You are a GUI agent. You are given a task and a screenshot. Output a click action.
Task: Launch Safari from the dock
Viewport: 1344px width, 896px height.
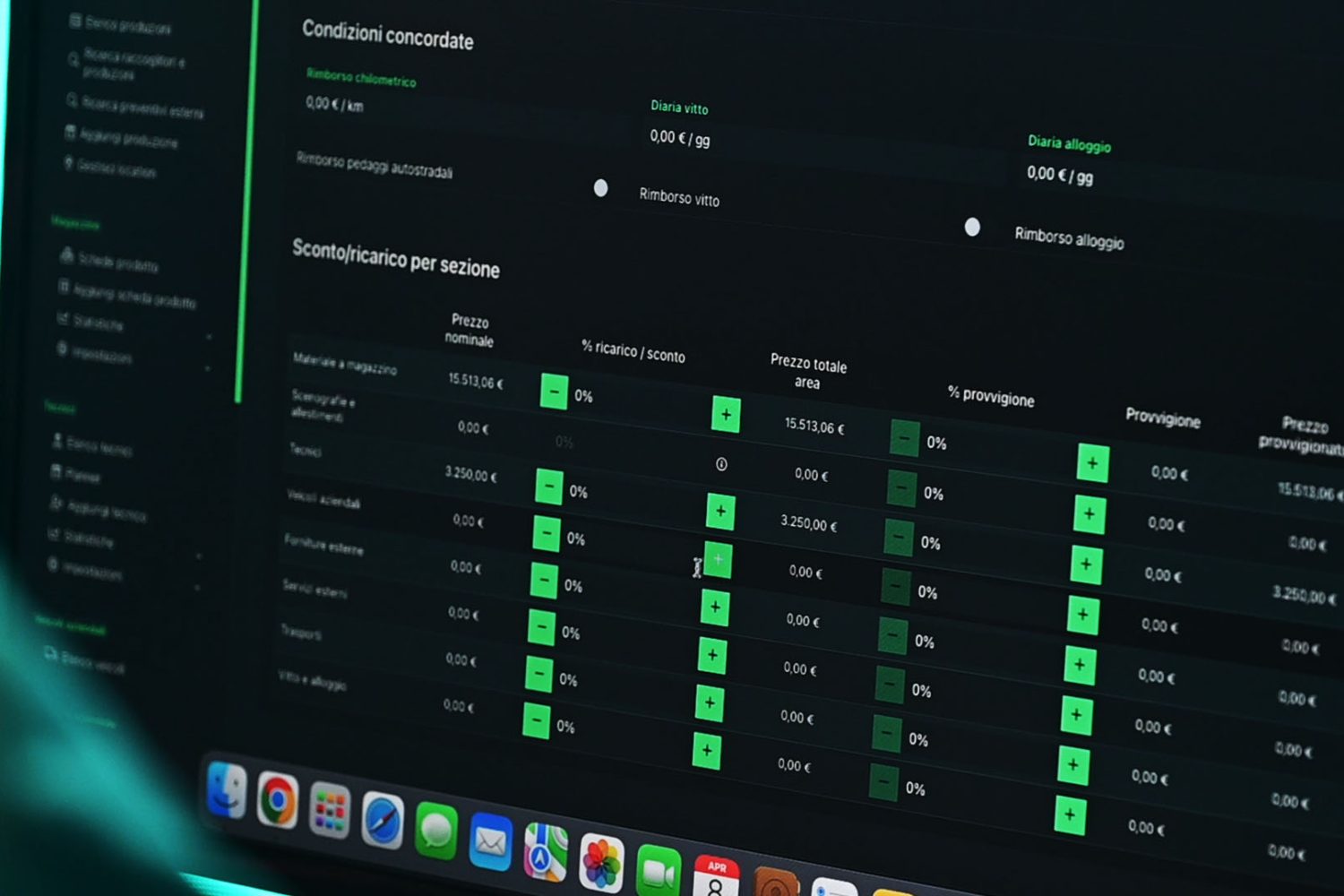(x=383, y=821)
